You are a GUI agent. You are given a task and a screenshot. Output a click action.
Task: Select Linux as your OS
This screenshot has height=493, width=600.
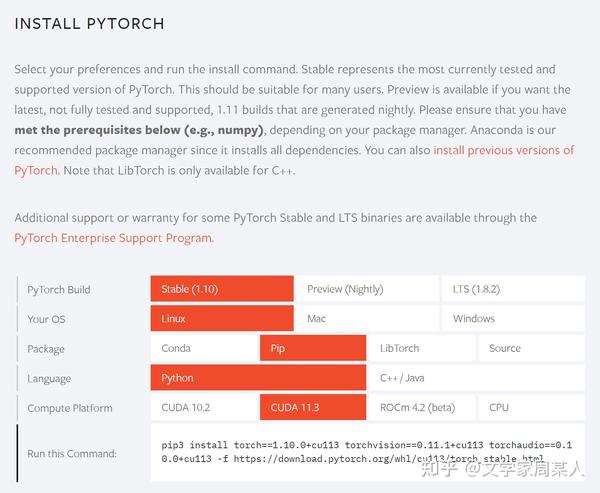click(x=221, y=319)
